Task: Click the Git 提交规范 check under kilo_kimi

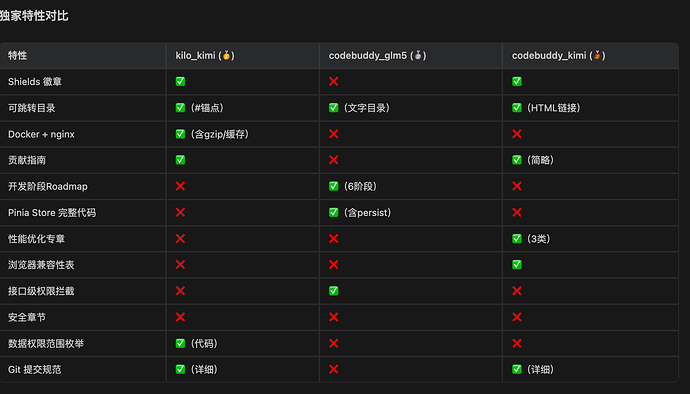Action: [180, 369]
